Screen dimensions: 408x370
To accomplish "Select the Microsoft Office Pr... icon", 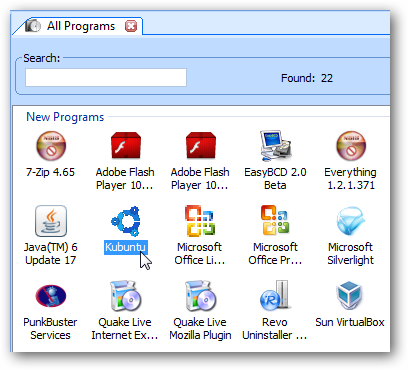I will pyautogui.click(x=275, y=221).
